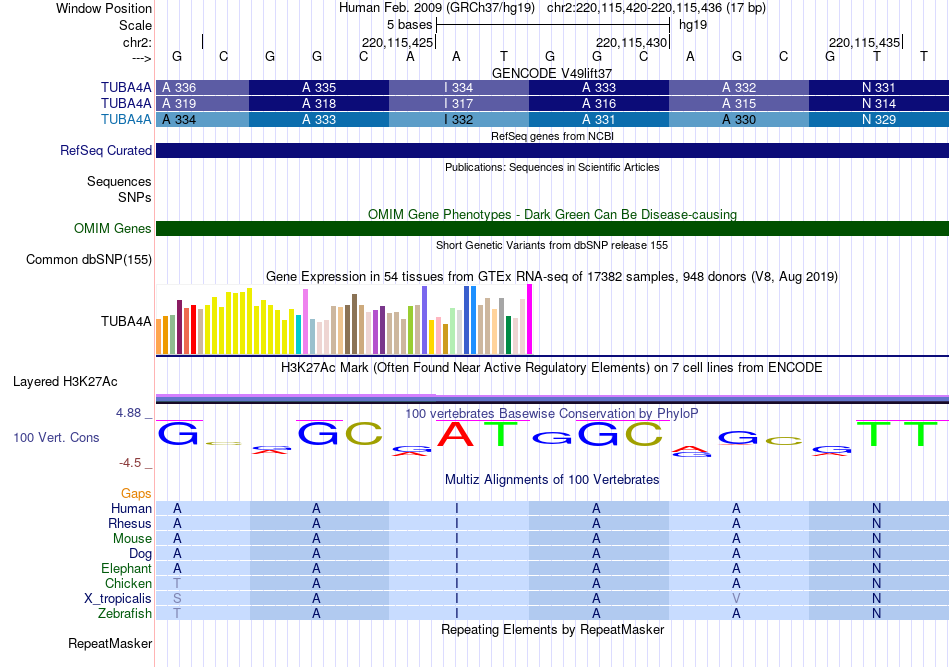Click the Scale label

tap(135, 25)
